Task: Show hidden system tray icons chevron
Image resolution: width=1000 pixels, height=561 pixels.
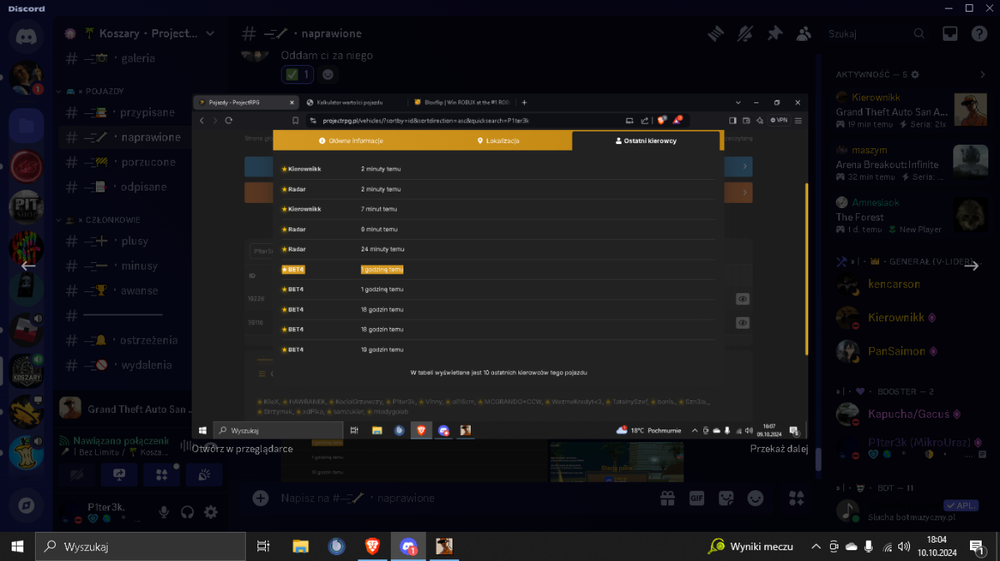Action: pos(816,546)
